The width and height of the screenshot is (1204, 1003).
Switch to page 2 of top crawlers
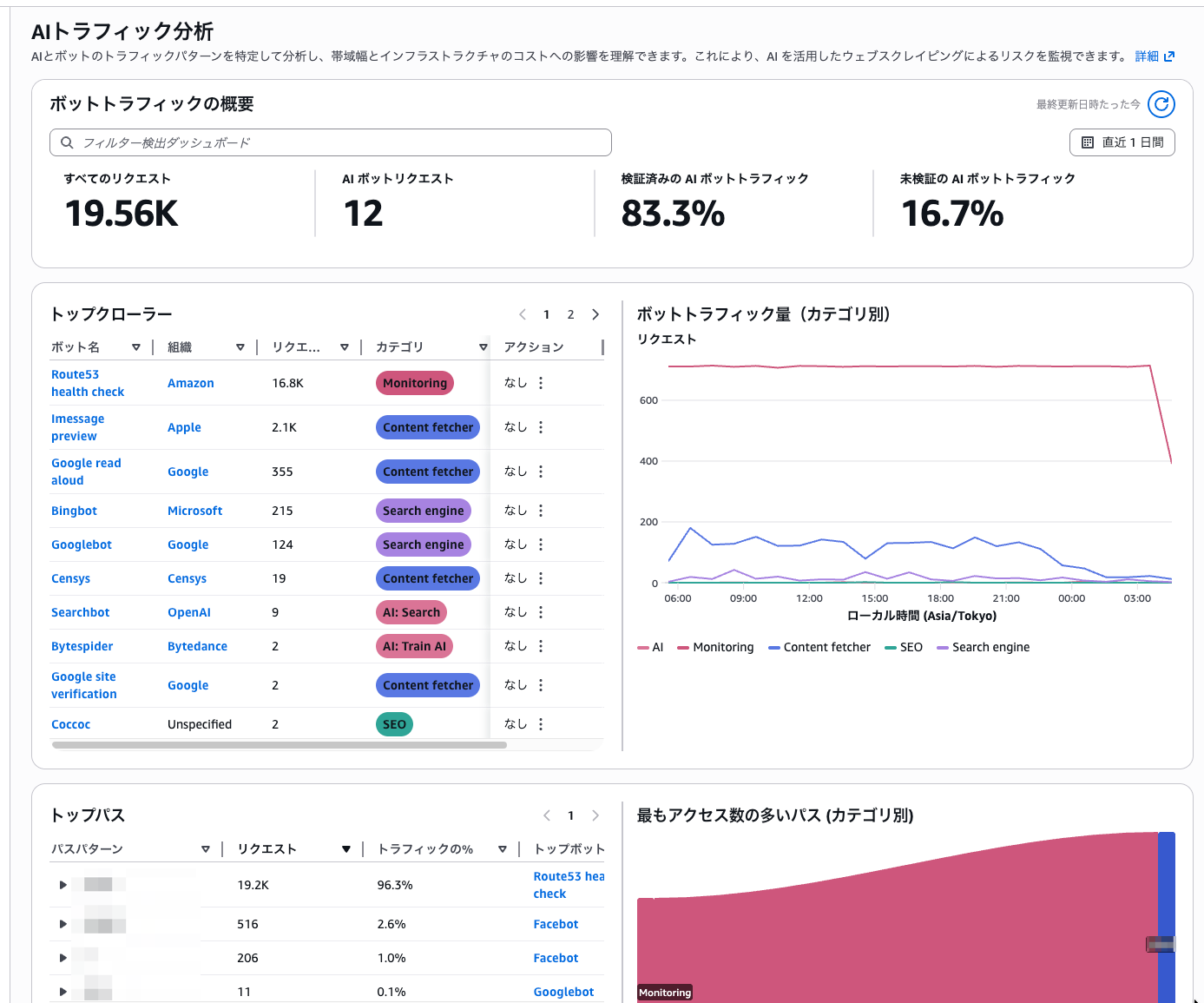click(570, 314)
